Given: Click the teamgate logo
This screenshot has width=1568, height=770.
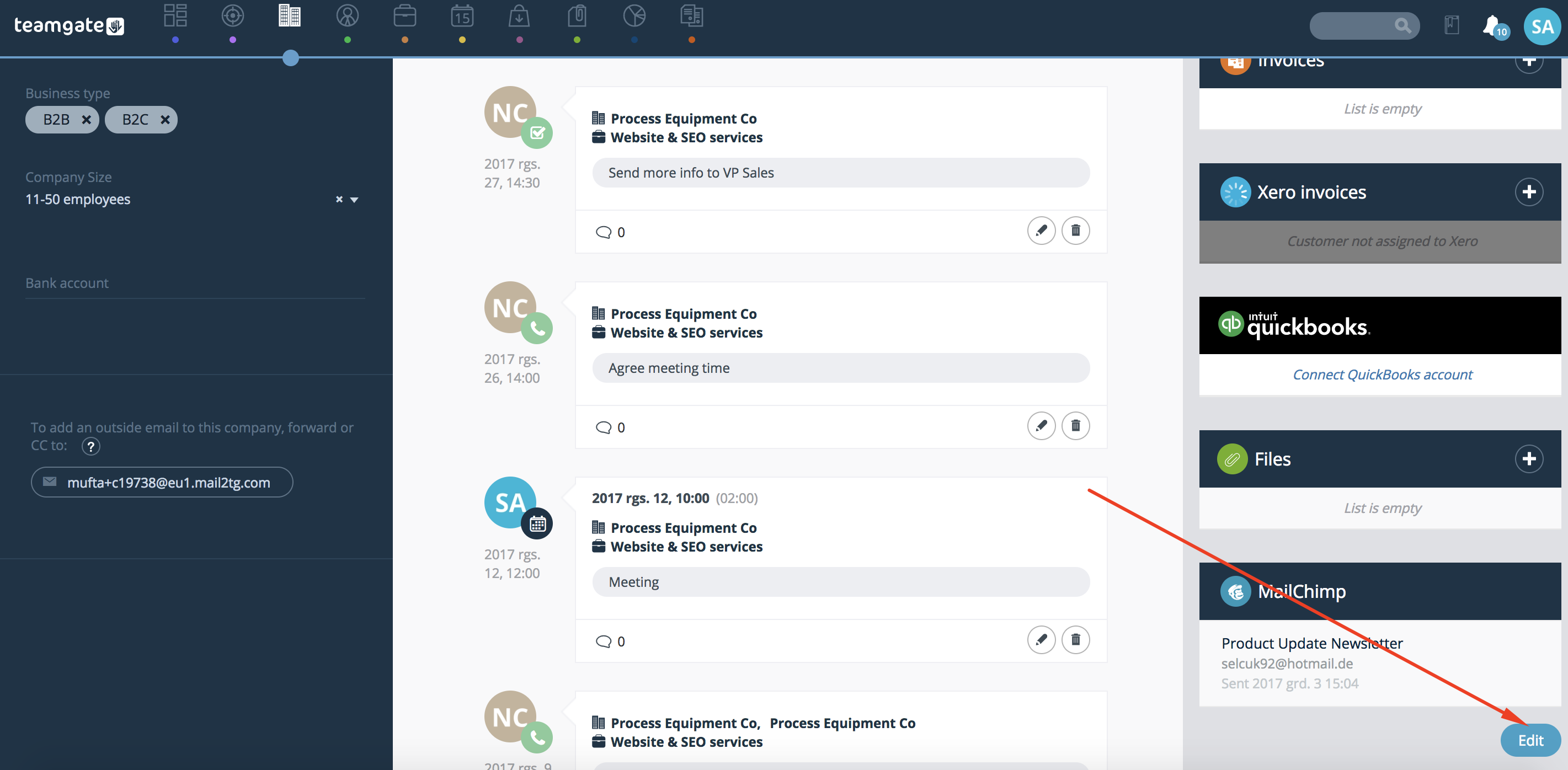Looking at the screenshot, I should [69, 25].
